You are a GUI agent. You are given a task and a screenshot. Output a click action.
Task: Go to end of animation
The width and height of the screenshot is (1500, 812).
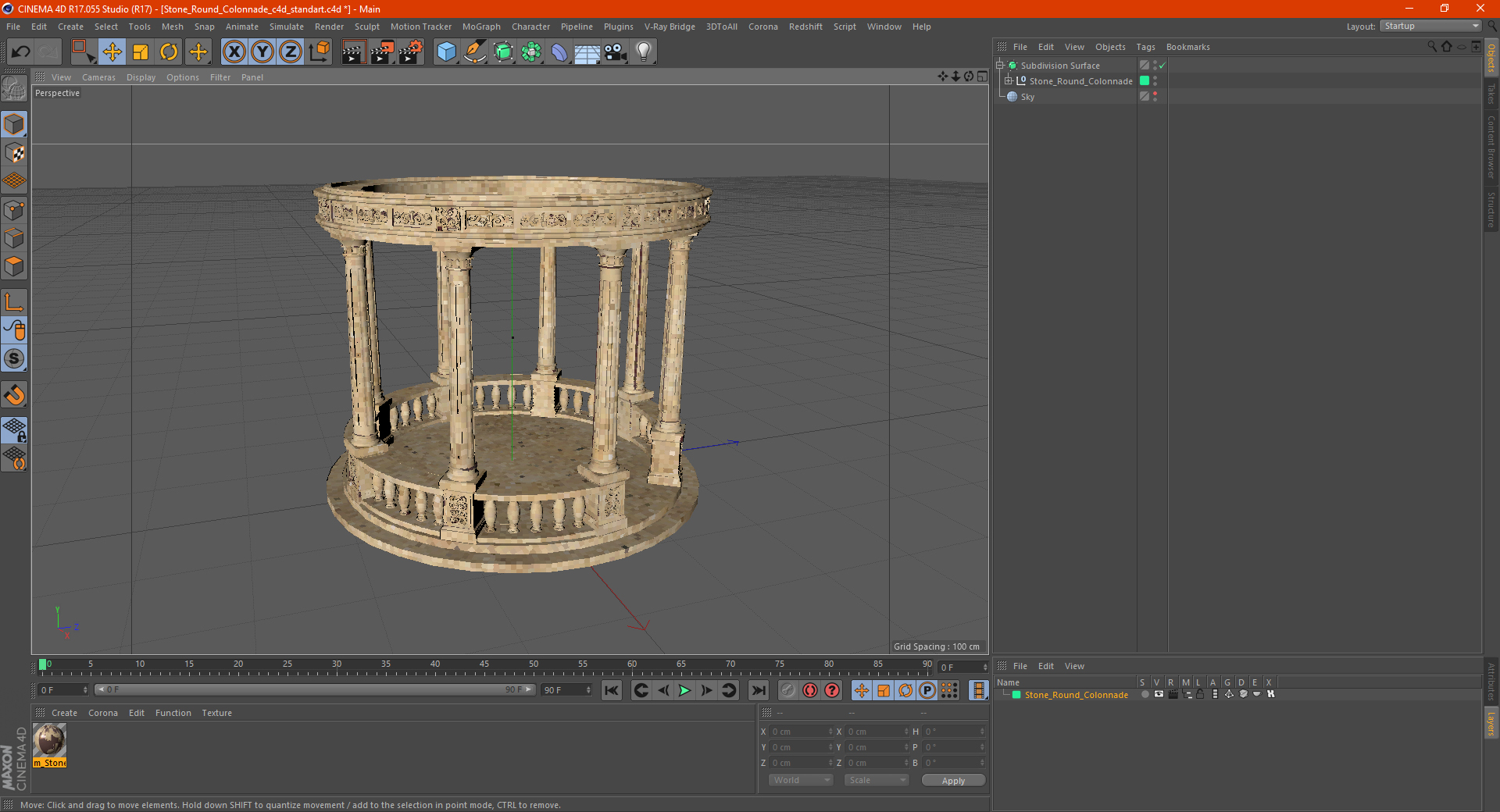758,690
